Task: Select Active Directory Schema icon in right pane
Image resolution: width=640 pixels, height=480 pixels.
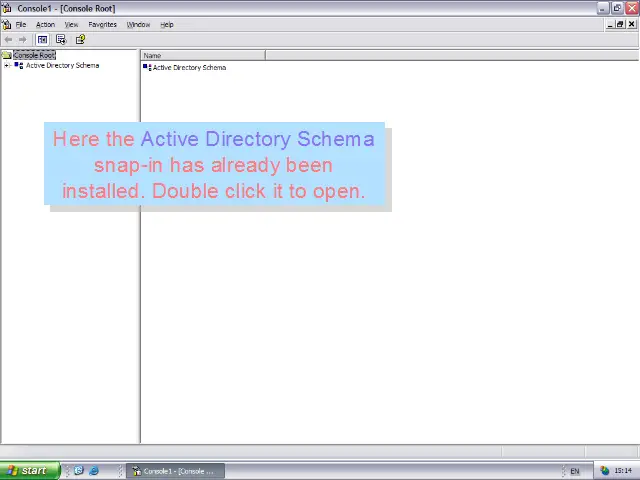Action: click(x=147, y=67)
